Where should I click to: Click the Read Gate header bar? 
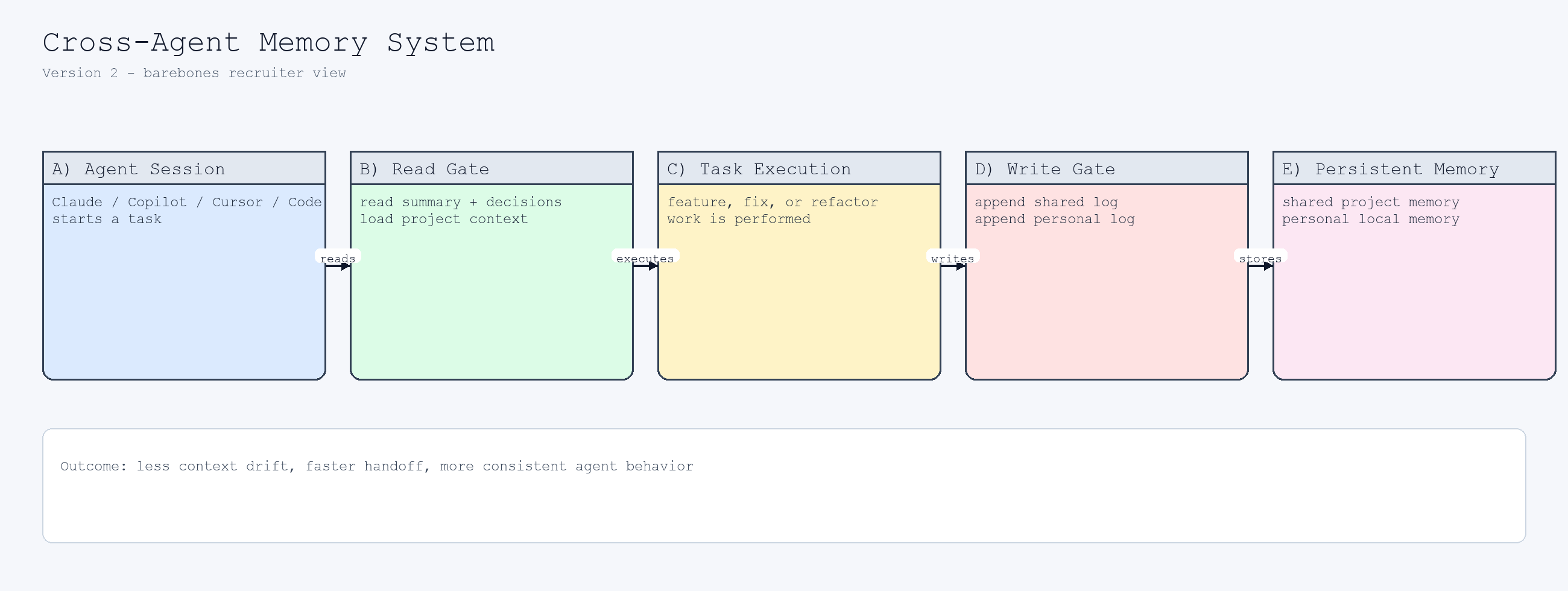click(492, 169)
